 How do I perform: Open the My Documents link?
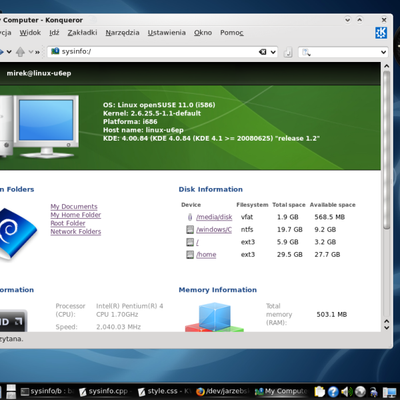(x=74, y=207)
